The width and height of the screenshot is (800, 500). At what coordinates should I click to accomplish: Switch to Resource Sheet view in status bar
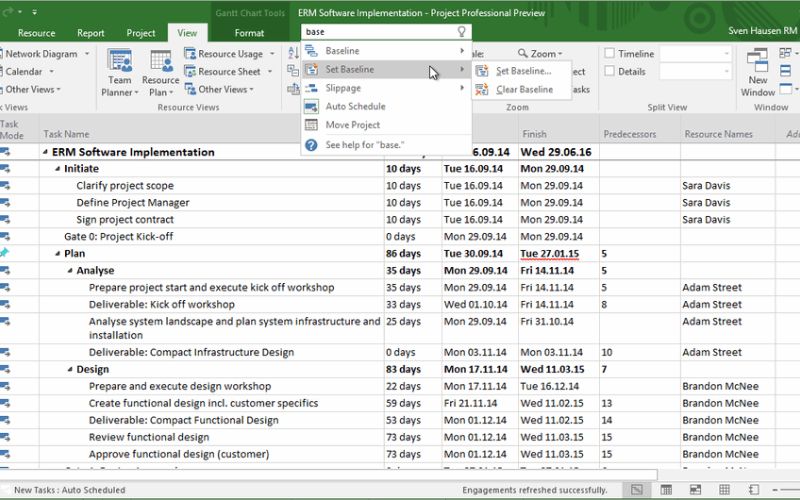click(724, 490)
